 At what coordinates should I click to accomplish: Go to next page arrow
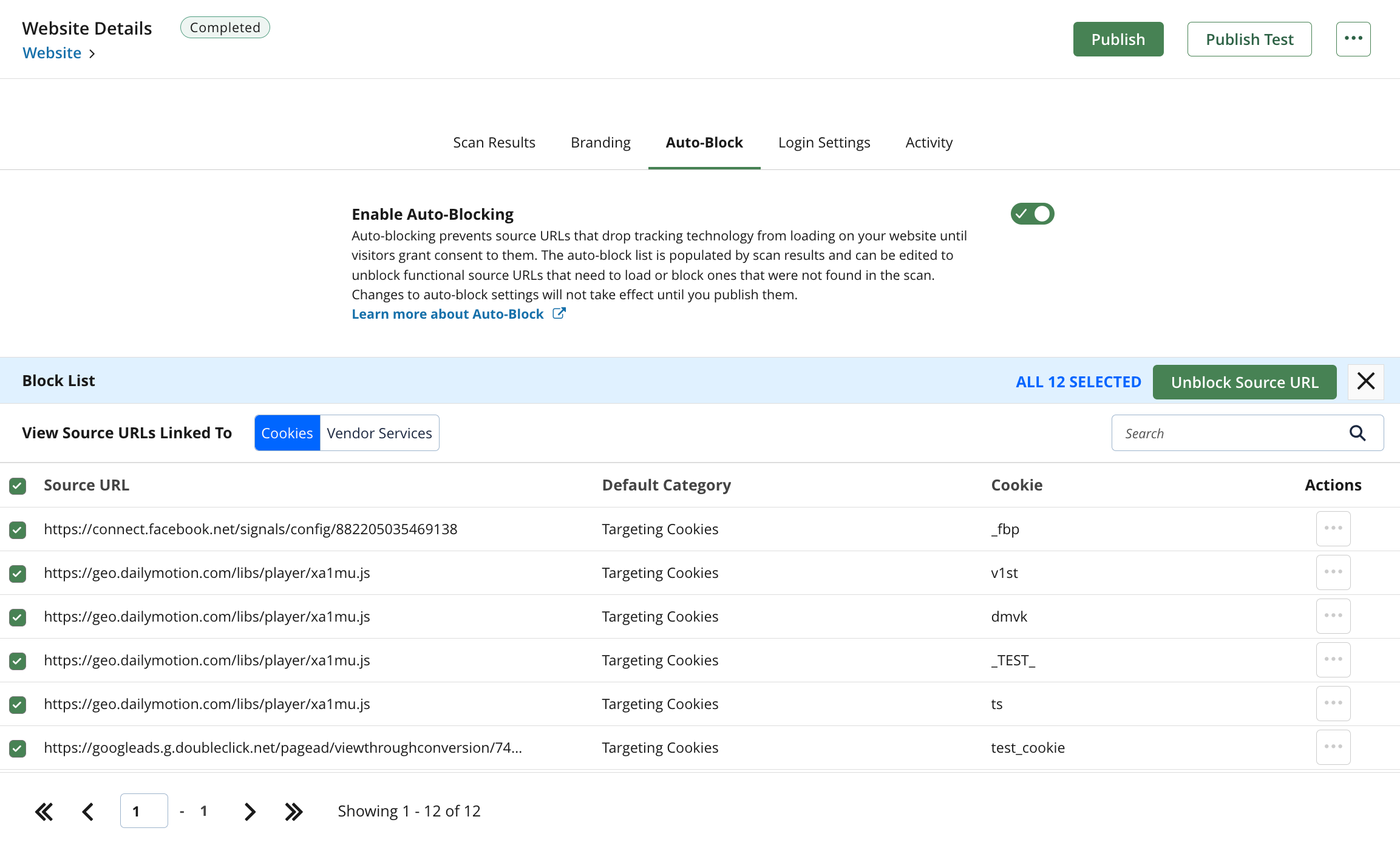[x=250, y=812]
